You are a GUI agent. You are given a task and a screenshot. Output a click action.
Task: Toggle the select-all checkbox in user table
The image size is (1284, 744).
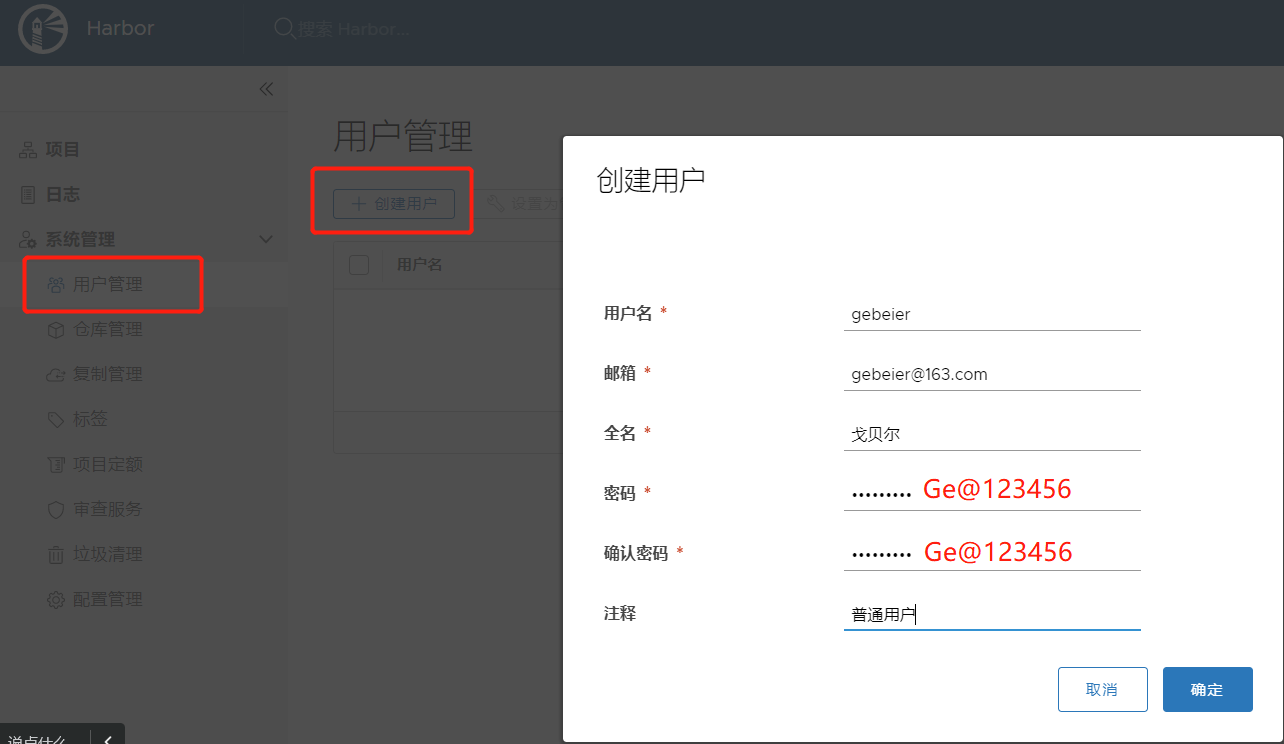click(x=359, y=265)
